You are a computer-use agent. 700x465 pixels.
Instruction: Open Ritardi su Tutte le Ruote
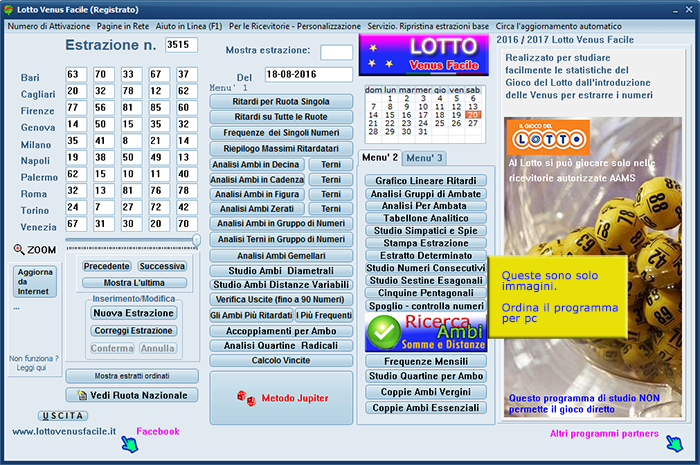[x=281, y=116]
